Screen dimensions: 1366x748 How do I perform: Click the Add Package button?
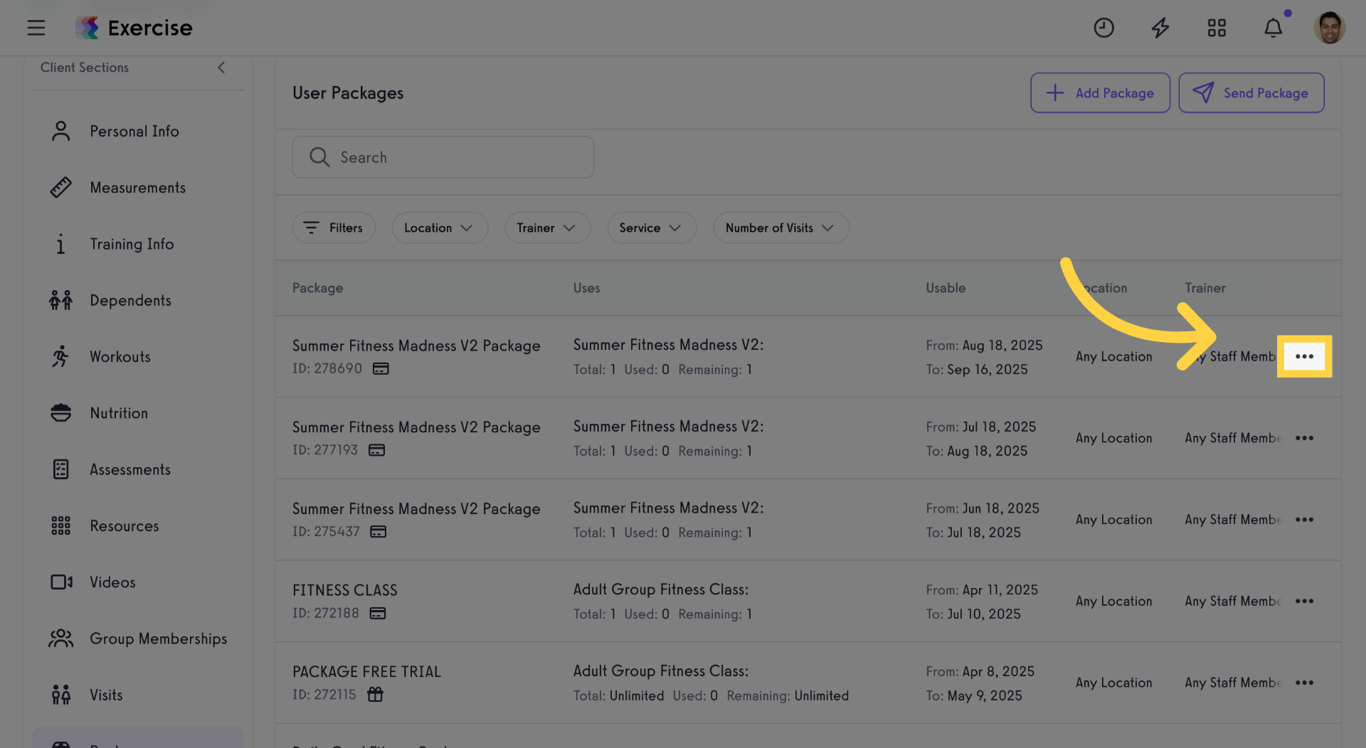coord(1100,93)
